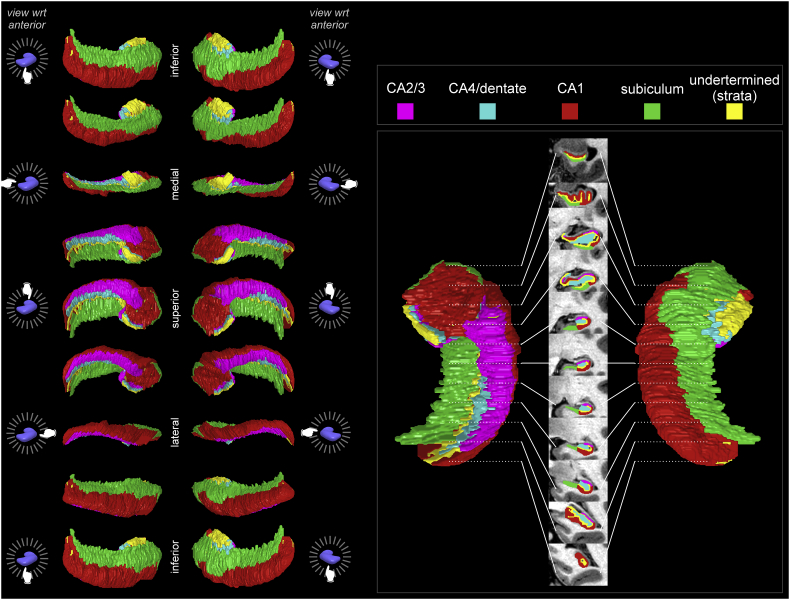Select the bottommost MRI slice thumbnail
Screen dimensions: 790x600
579,562
